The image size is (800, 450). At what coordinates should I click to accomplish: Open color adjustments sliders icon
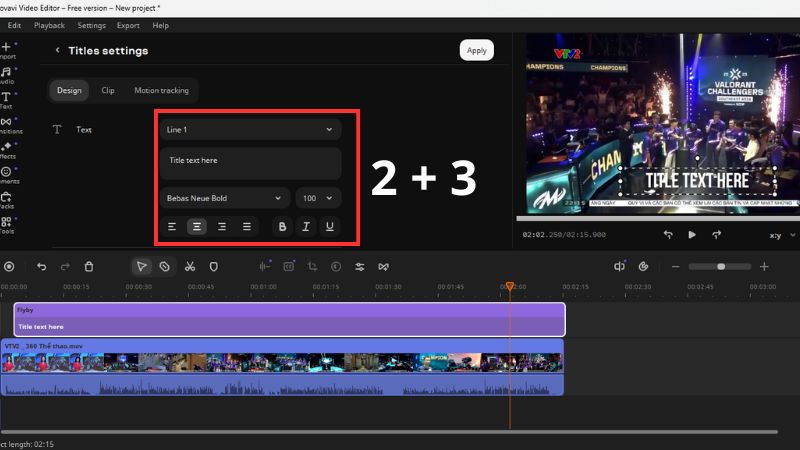coord(359,267)
